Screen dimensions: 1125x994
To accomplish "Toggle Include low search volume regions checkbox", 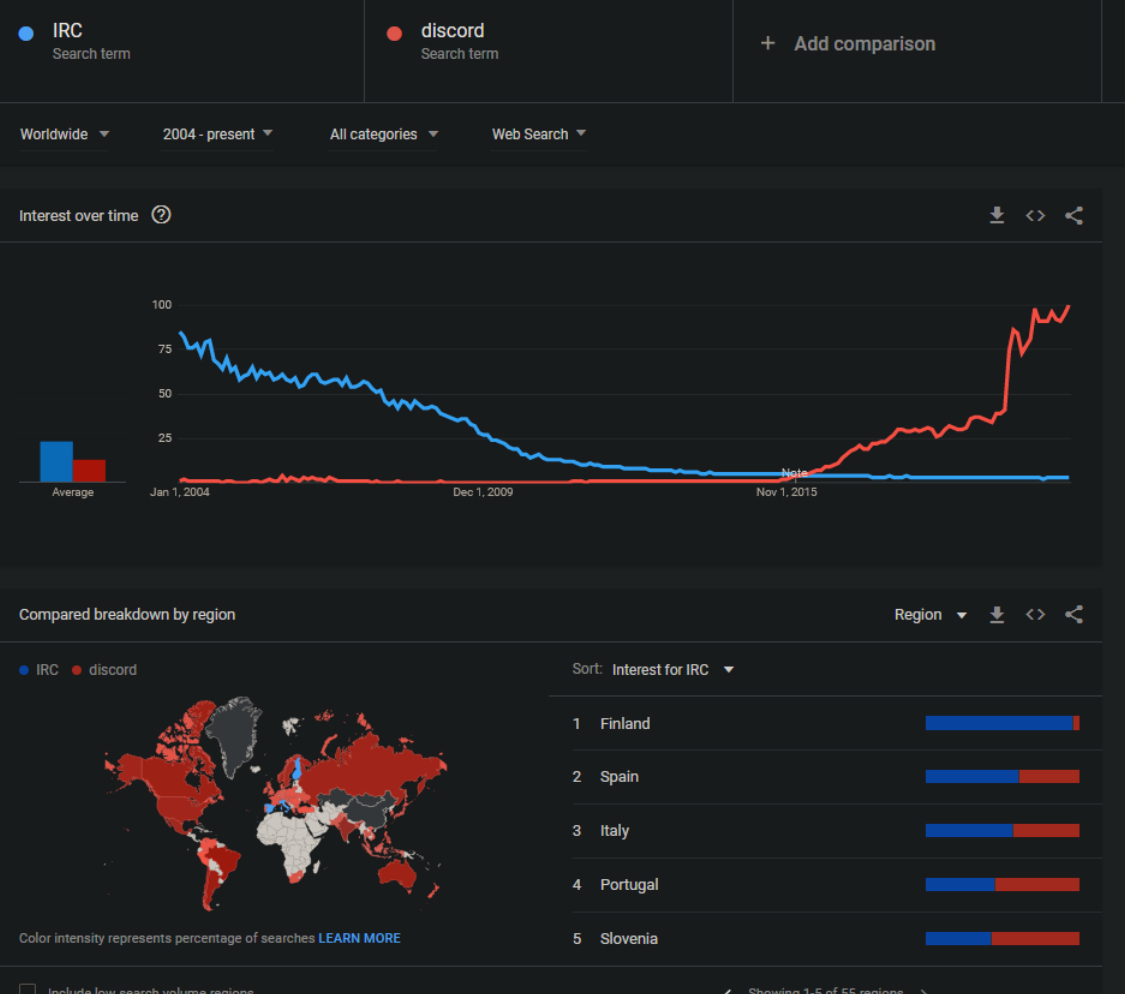I will click(x=27, y=989).
